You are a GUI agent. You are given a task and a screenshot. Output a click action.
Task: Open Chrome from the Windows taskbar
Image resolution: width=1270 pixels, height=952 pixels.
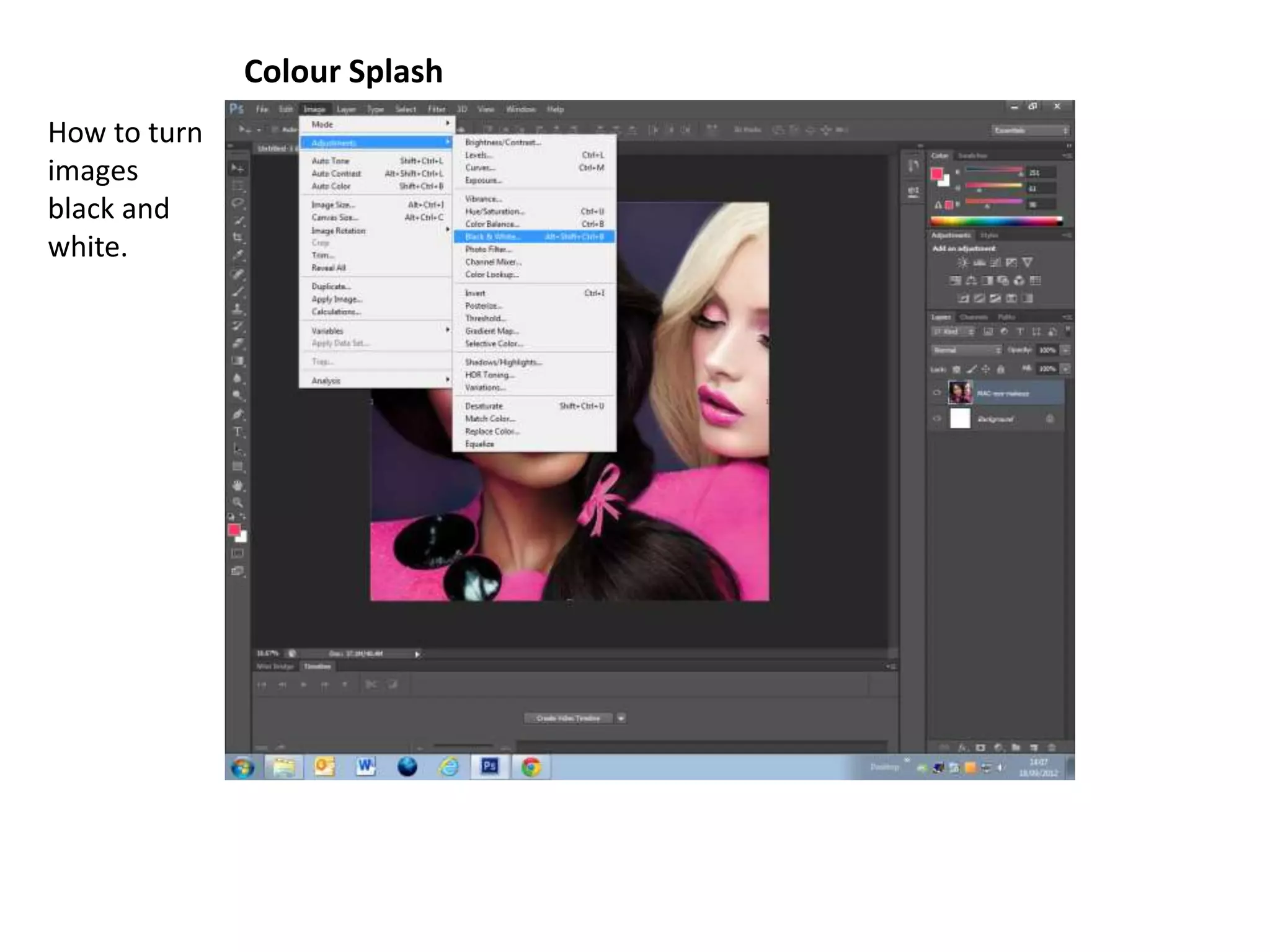(531, 767)
